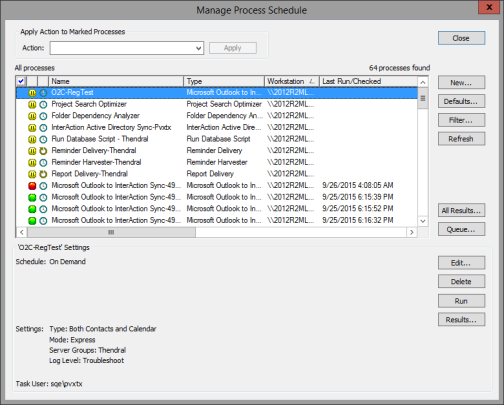Sort the list by the Type column

[224, 81]
